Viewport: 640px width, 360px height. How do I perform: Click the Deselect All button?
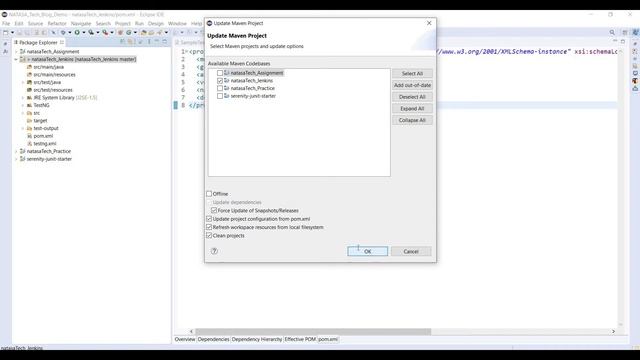click(412, 97)
